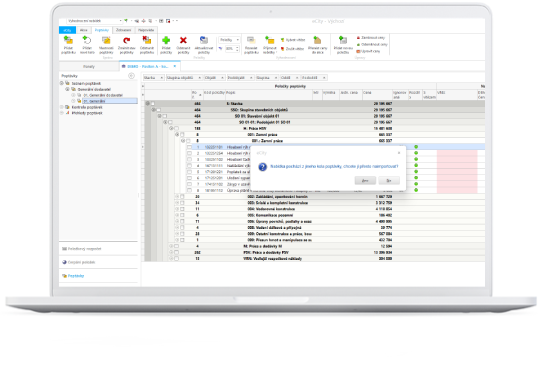
Task: Open the Položky combo box in the ribbon
Action: (229, 40)
